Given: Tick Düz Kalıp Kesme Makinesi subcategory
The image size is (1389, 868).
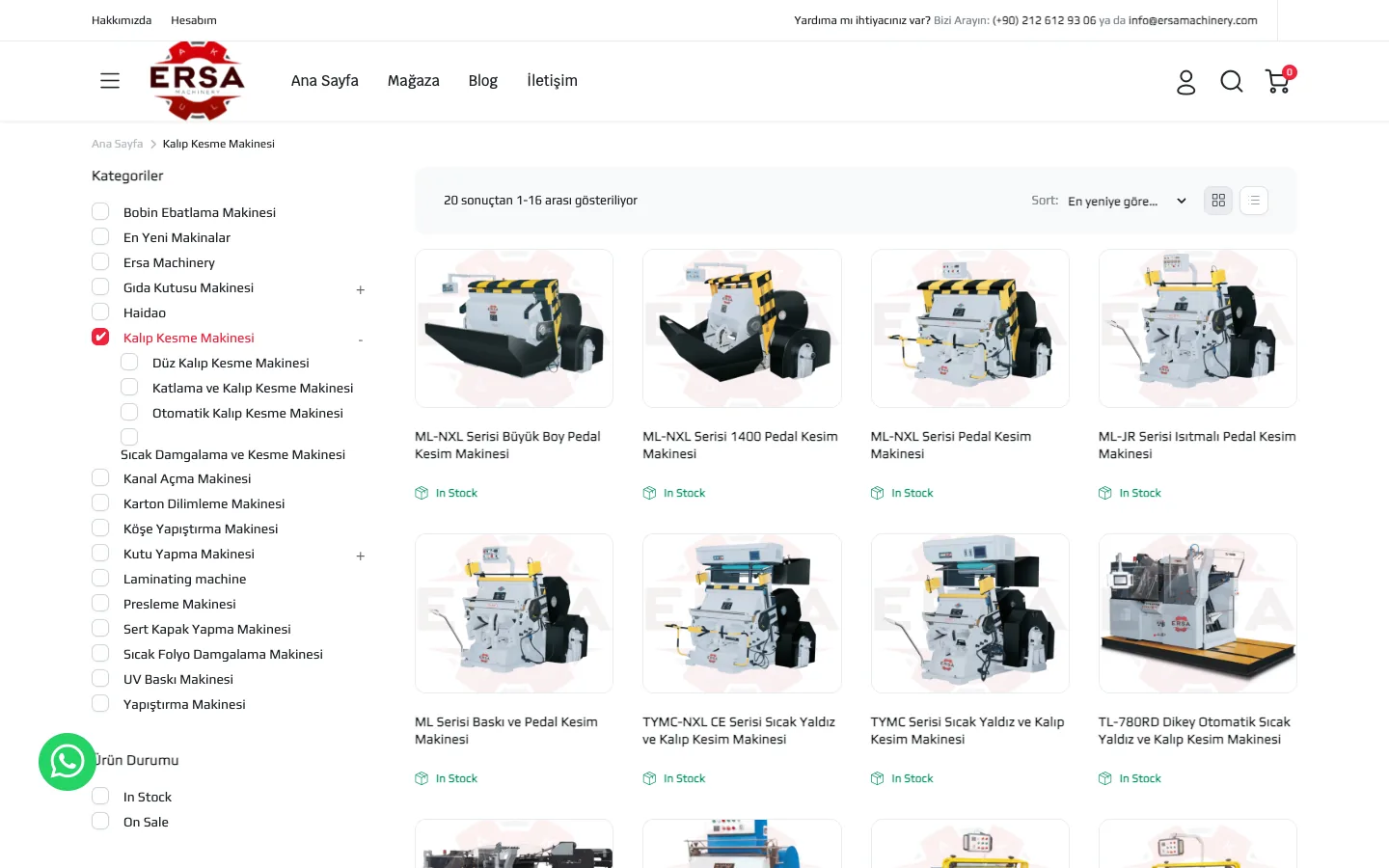Looking at the screenshot, I should coord(129,362).
